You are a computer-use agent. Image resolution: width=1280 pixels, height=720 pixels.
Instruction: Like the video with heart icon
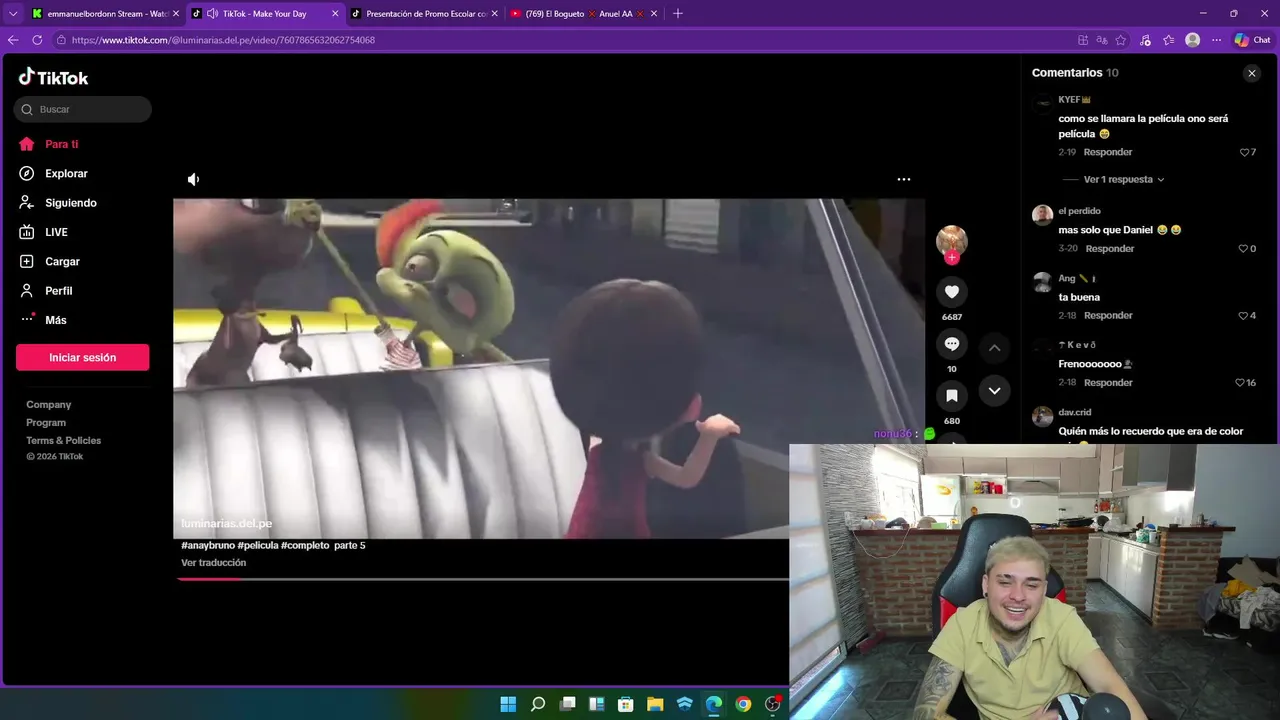click(952, 292)
